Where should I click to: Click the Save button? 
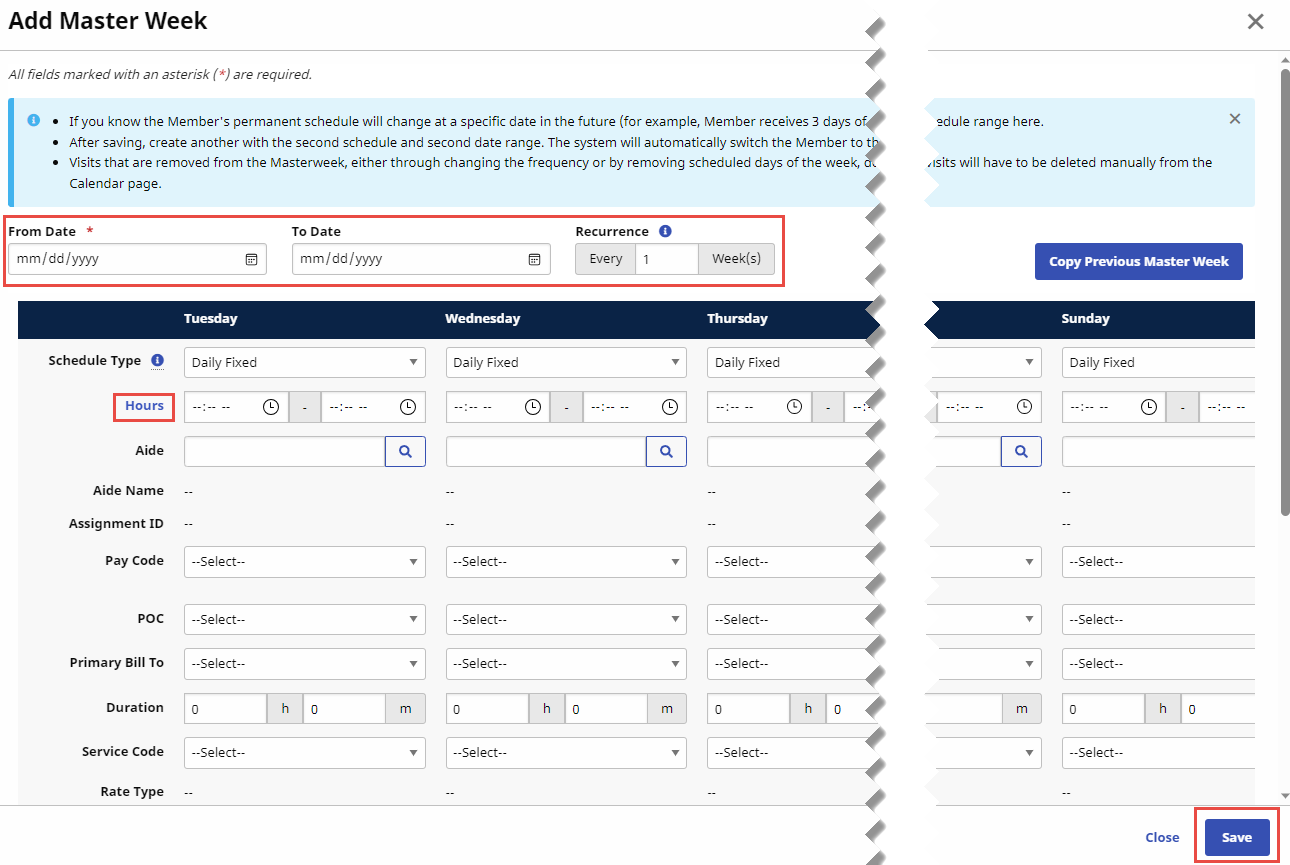pyautogui.click(x=1236, y=837)
